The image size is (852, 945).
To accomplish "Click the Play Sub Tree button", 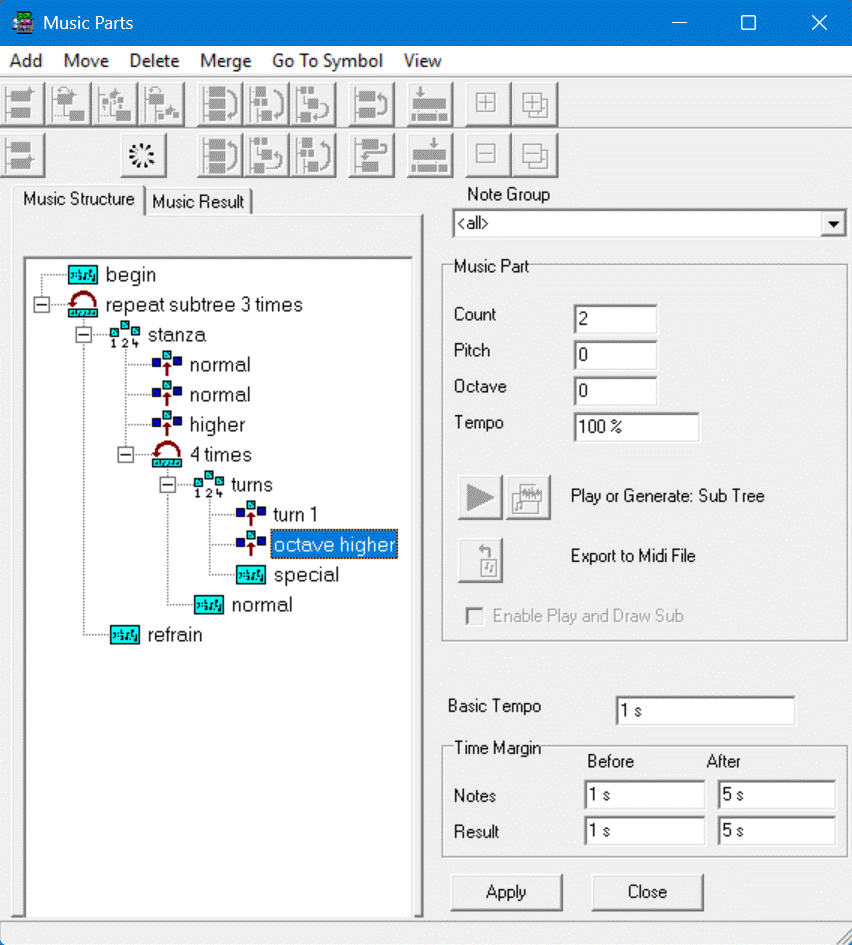I will pos(480,497).
